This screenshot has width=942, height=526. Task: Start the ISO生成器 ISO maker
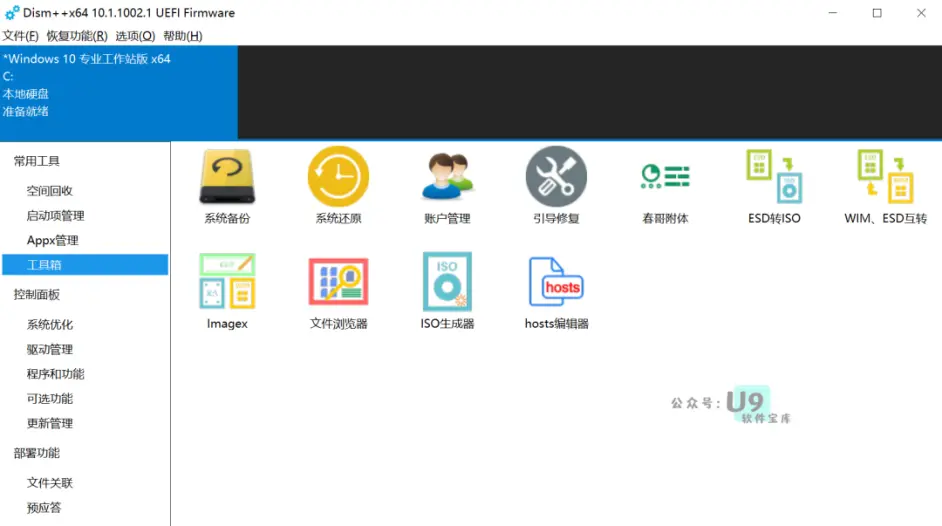pos(447,291)
